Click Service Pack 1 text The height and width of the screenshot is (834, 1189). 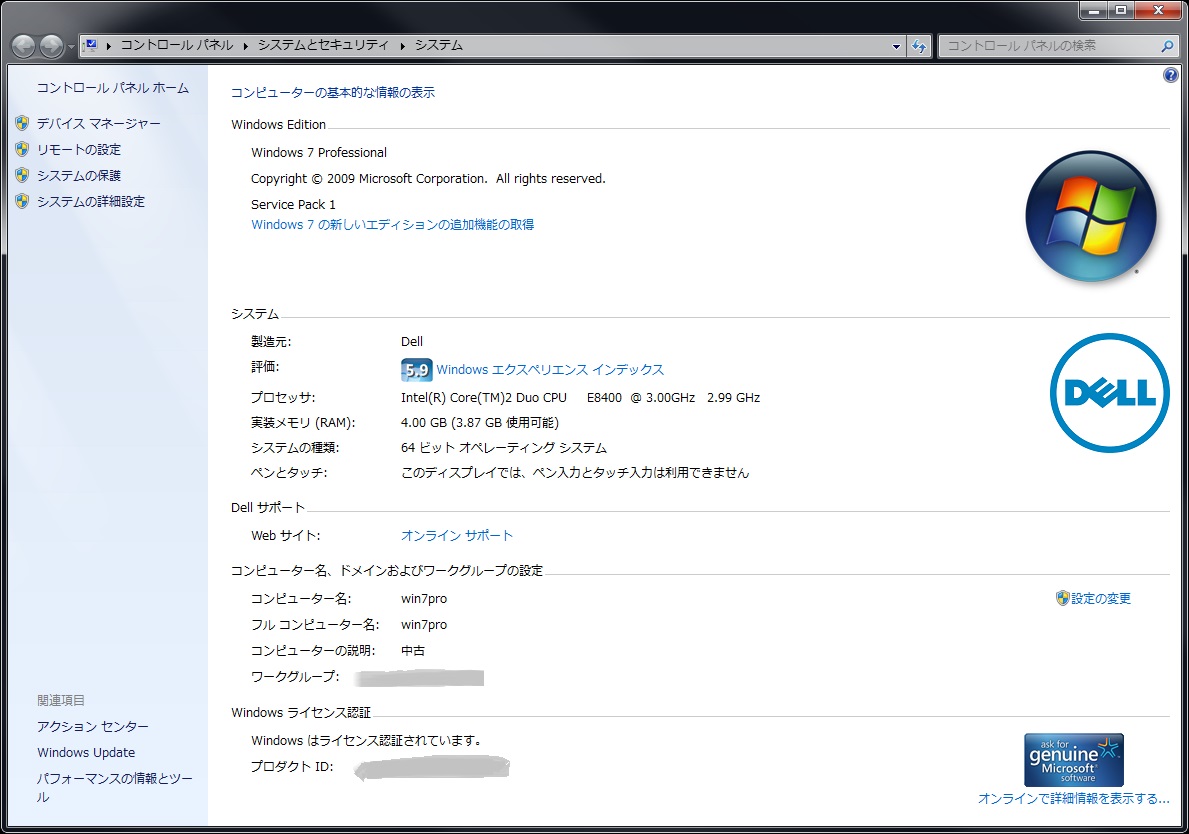pyautogui.click(x=293, y=204)
